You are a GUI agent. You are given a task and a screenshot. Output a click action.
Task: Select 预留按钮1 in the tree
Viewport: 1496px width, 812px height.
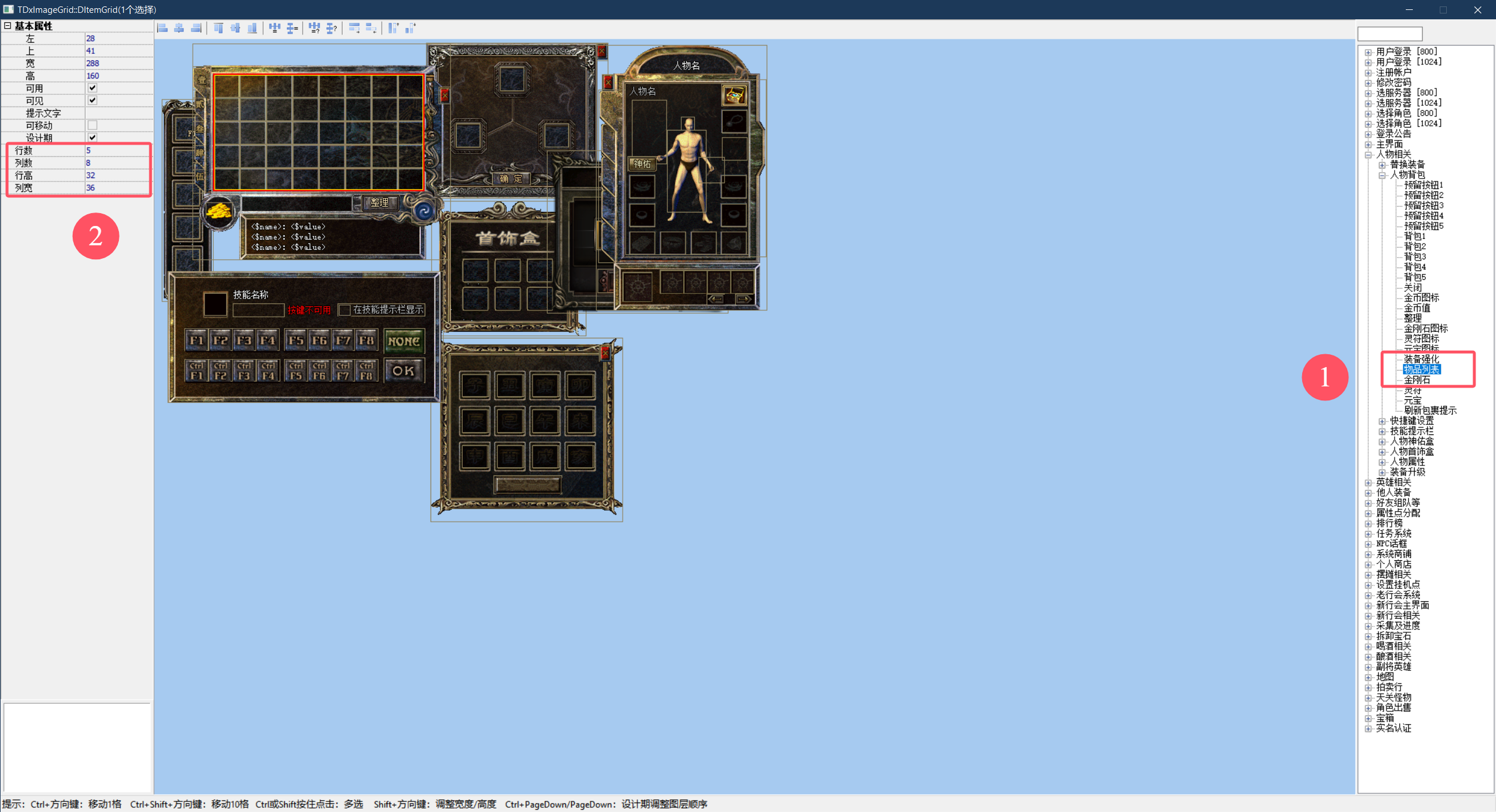[1423, 185]
